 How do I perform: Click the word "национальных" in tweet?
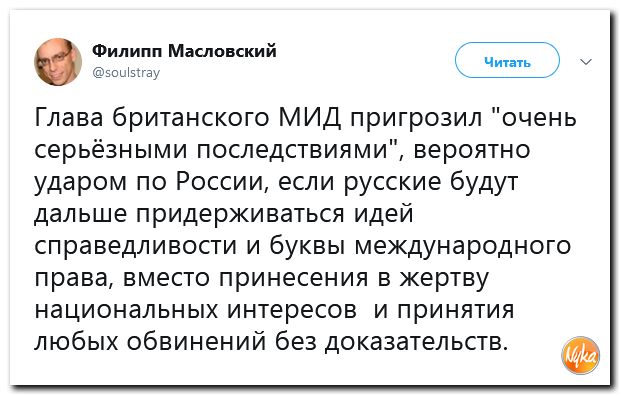pyautogui.click(x=126, y=310)
